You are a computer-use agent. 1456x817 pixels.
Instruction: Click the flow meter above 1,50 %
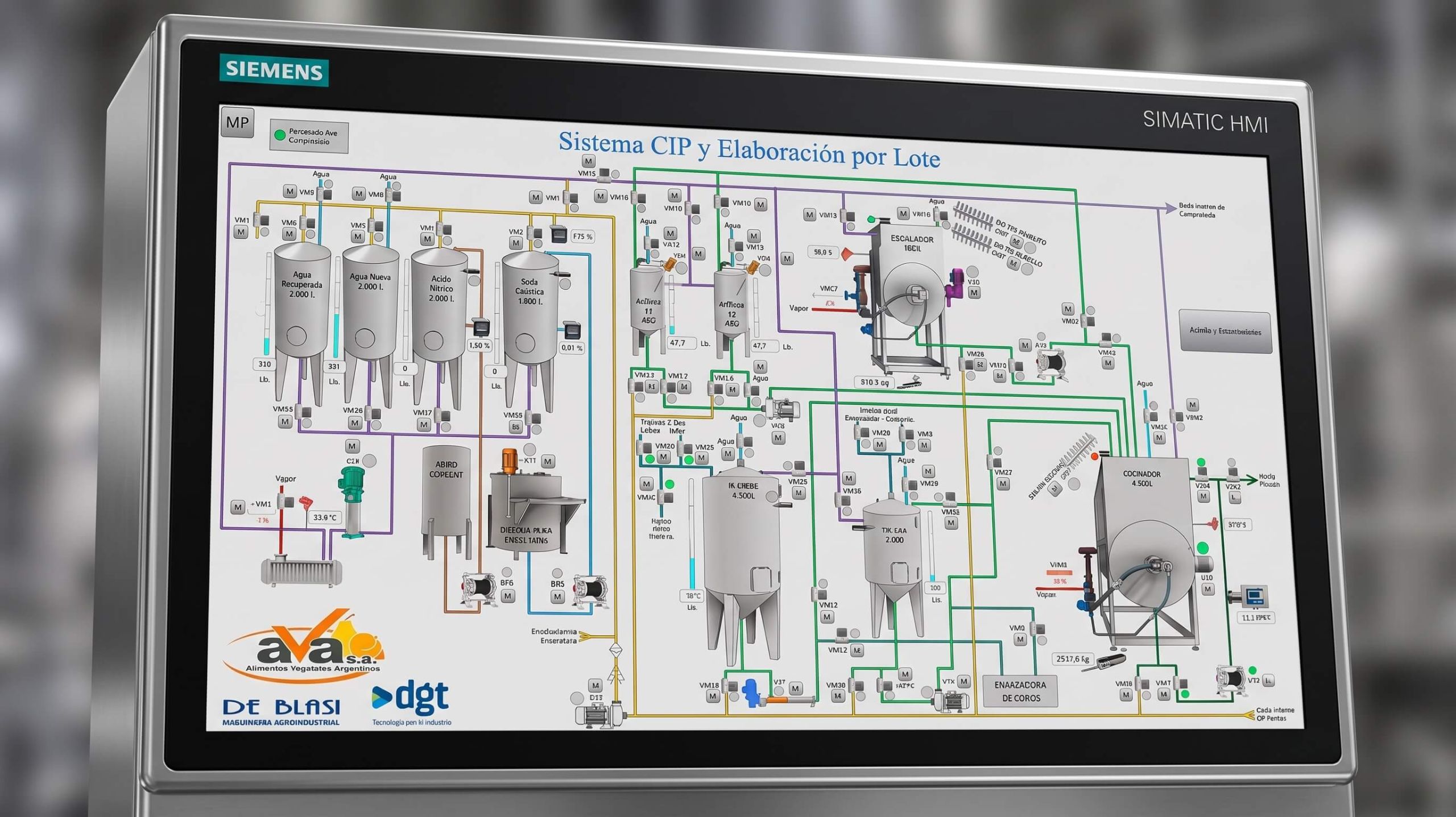(481, 327)
